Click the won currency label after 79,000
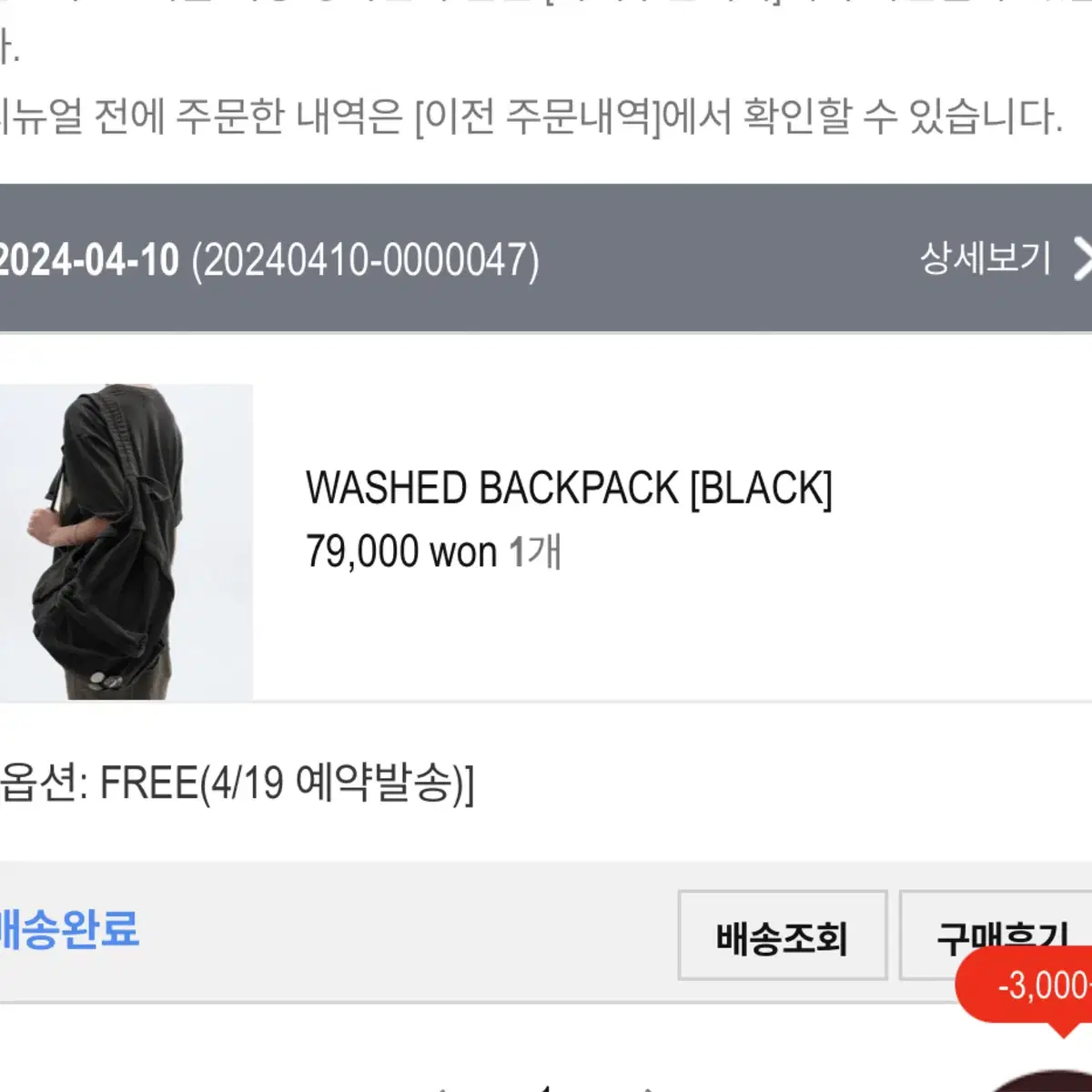The width and height of the screenshot is (1092, 1092). [462, 553]
